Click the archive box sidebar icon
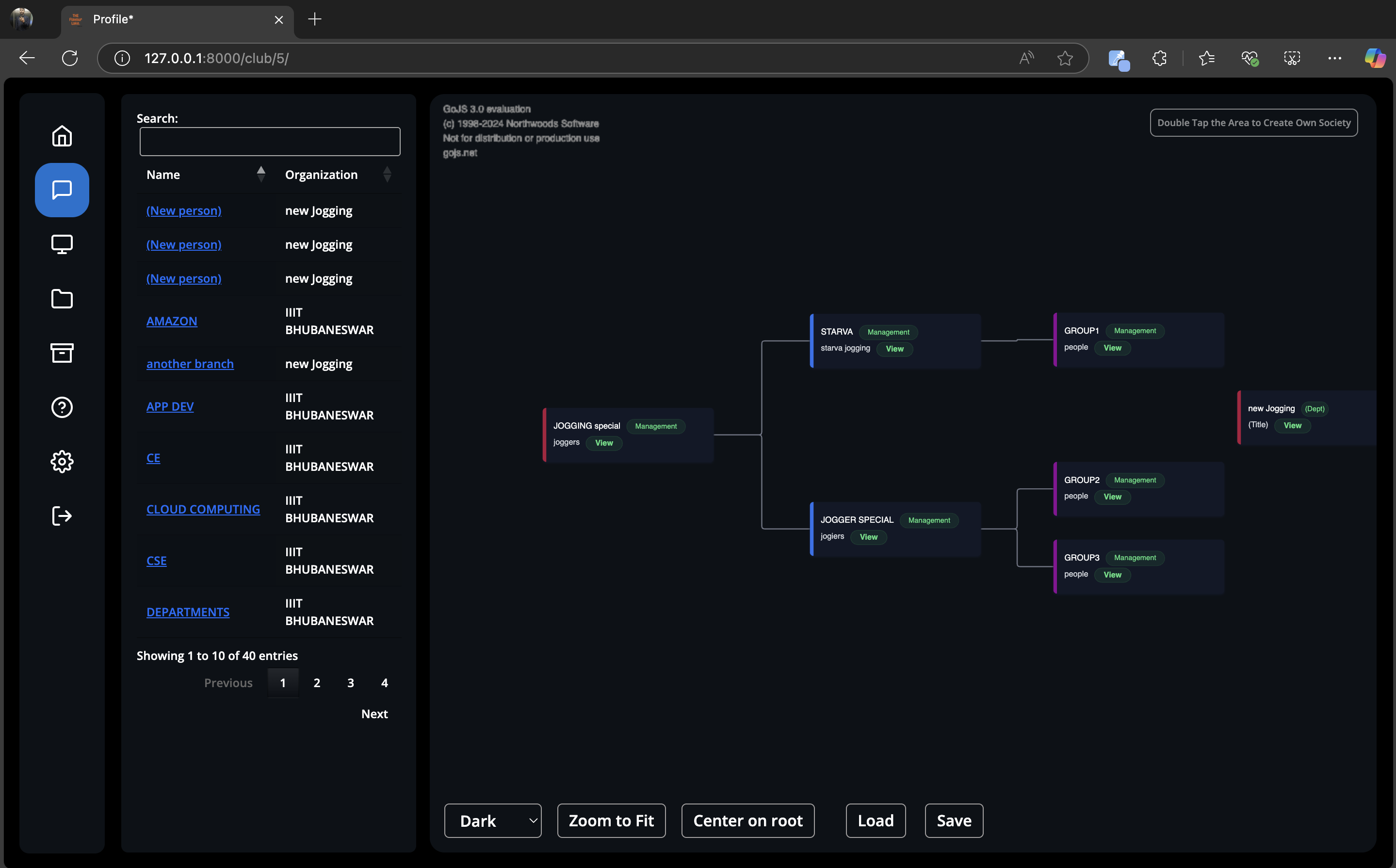 (x=62, y=353)
